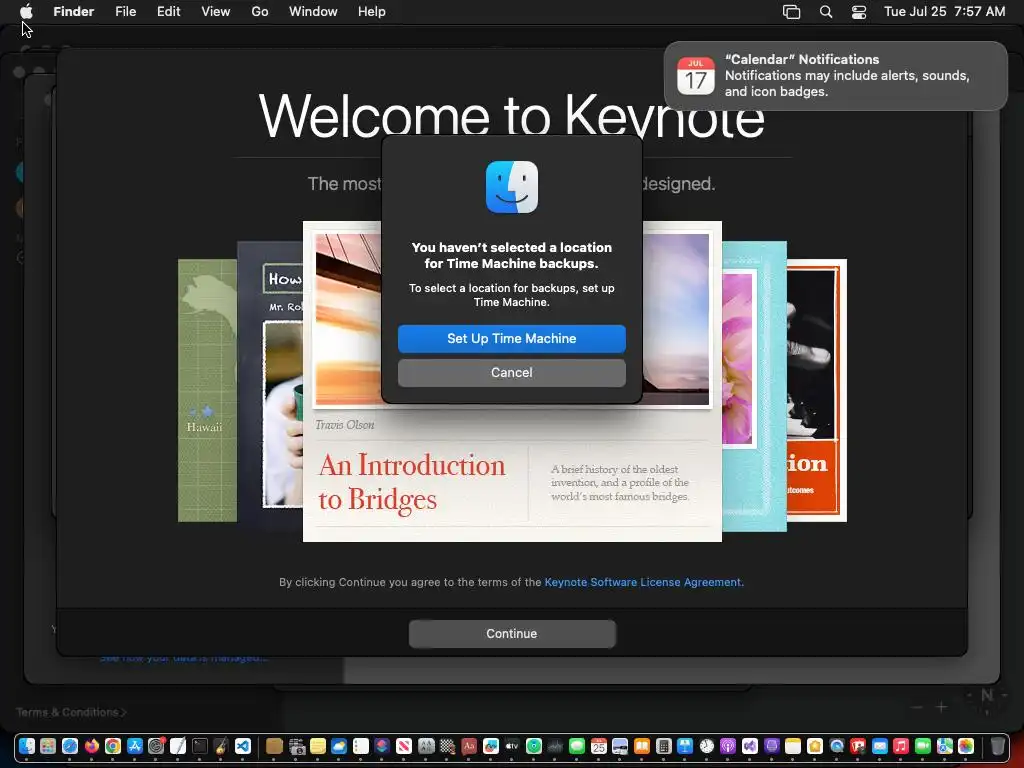Screen dimensions: 1024x768
Task: Open FaceTime from the Dock
Action: point(923,746)
